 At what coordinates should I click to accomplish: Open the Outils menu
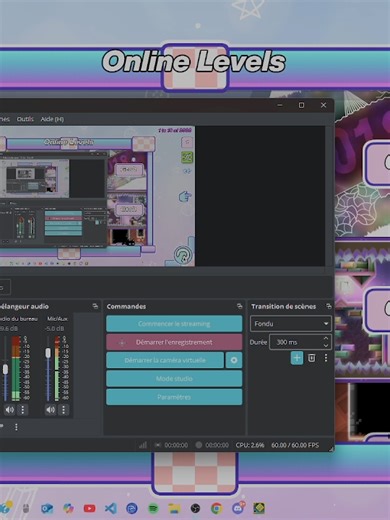click(x=25, y=119)
